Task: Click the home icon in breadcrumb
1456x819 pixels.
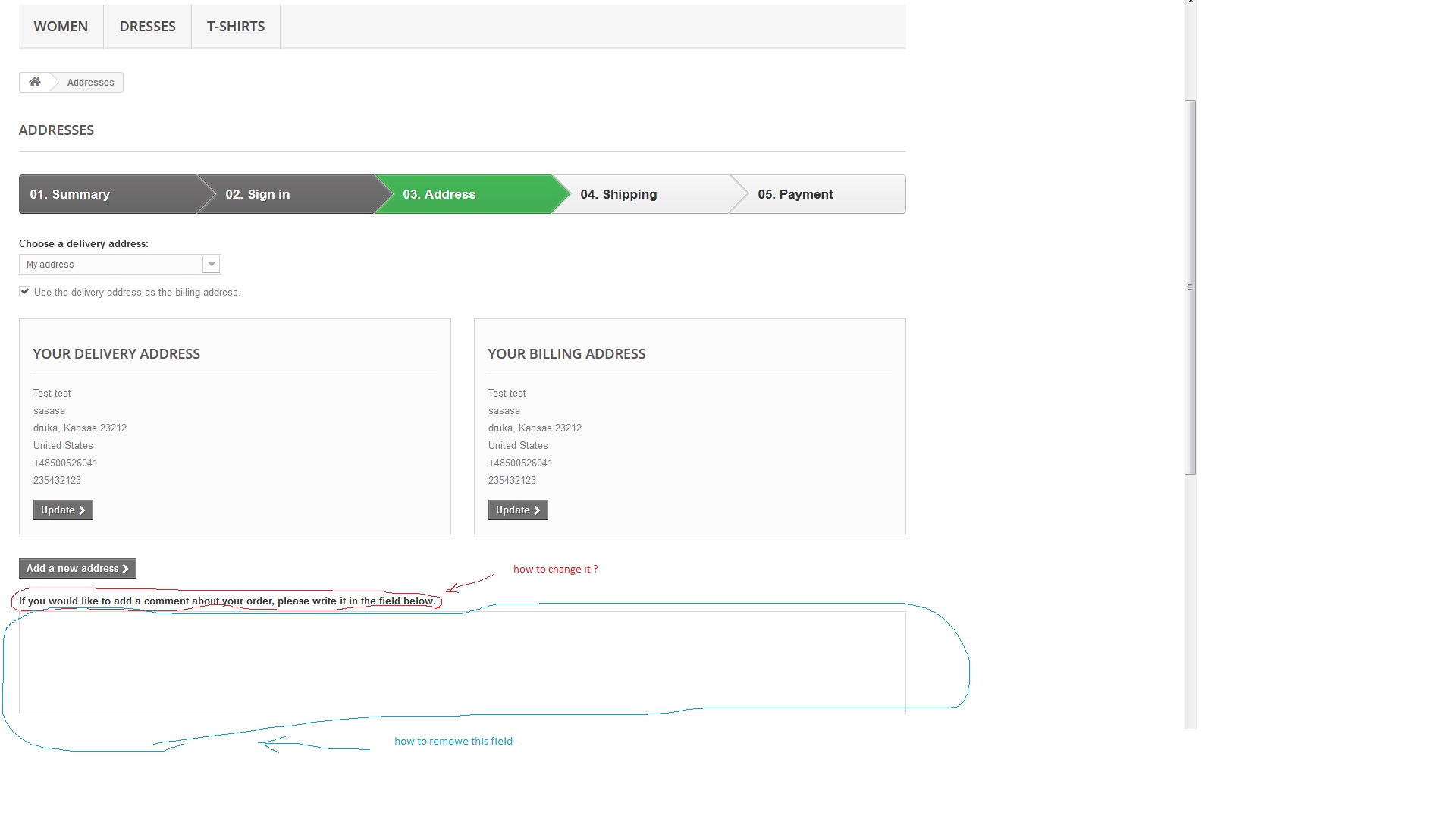Action: (35, 82)
